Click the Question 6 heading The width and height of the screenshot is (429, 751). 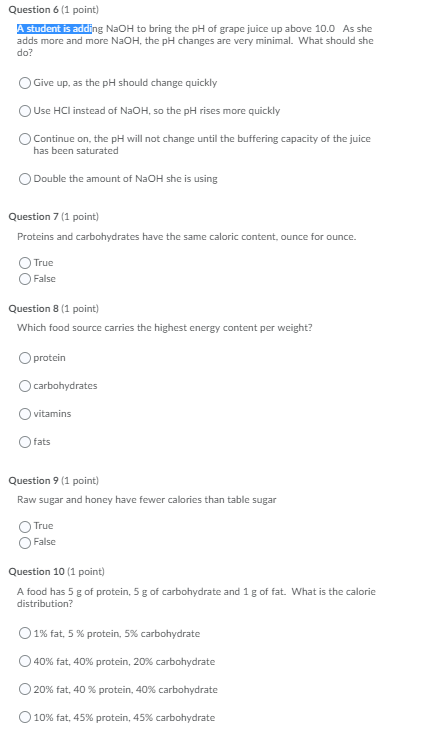point(54,10)
